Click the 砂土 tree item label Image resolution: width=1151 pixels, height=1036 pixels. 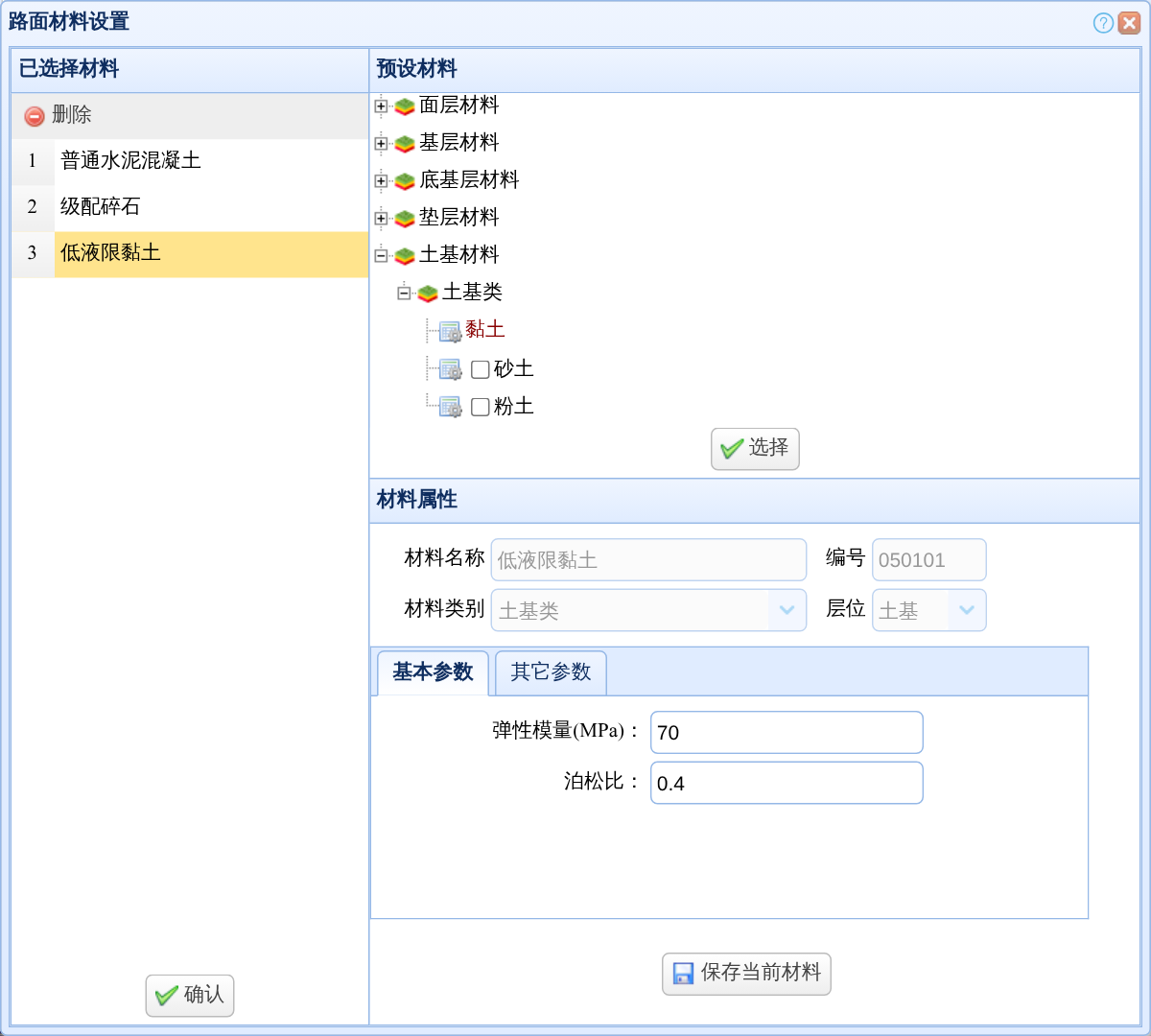tap(514, 368)
